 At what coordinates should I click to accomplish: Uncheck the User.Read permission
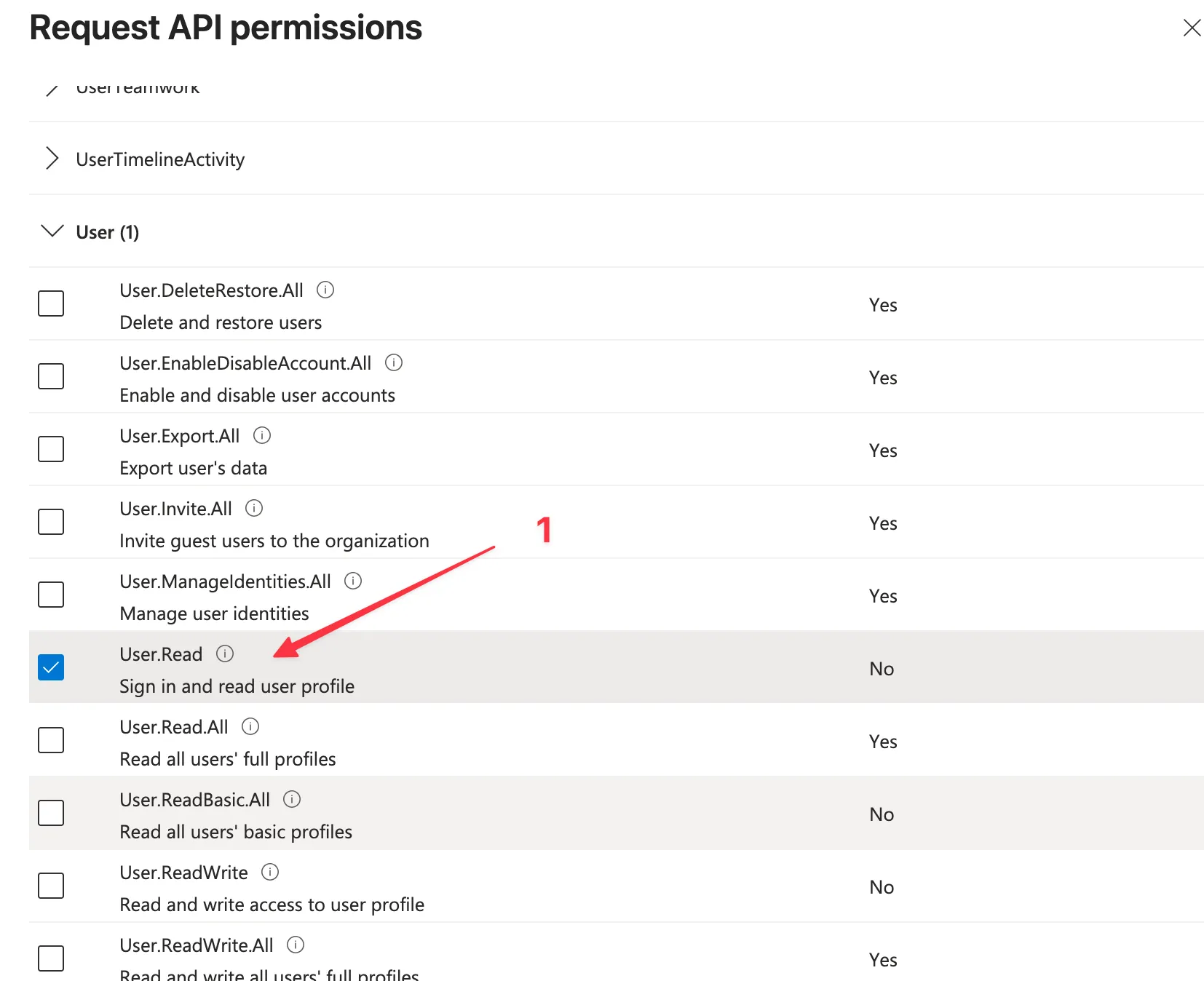pyautogui.click(x=50, y=667)
